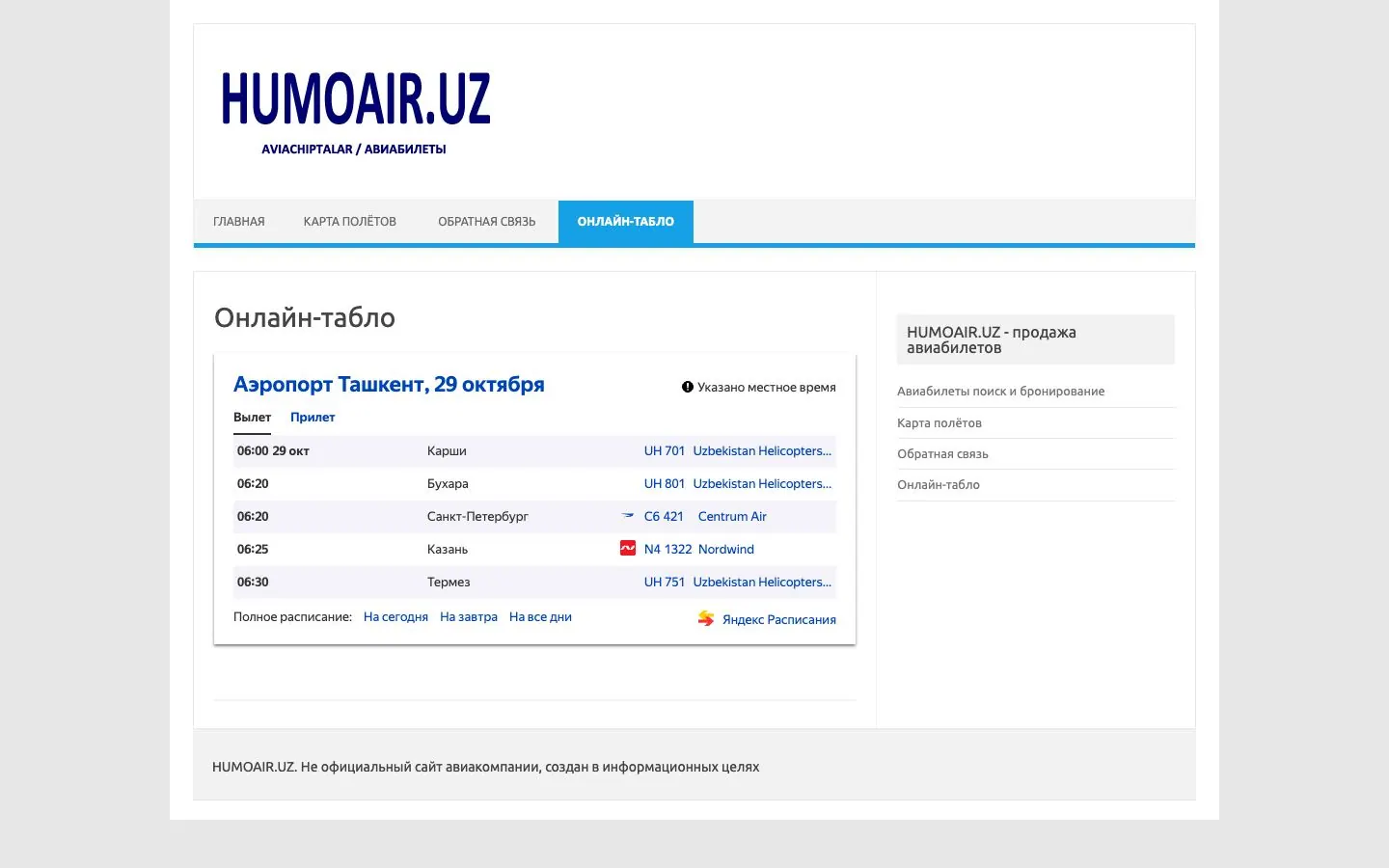Click destination Санкт-Петербург
Screen dimensions: 1389x868
477,516
